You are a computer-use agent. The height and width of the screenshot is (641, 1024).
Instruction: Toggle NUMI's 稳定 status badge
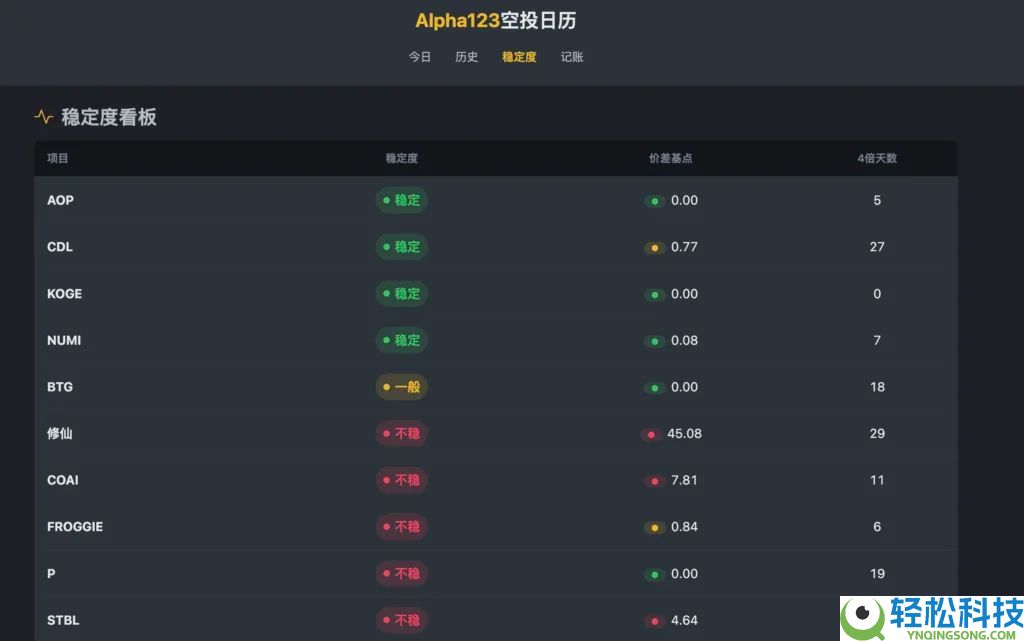[x=401, y=340]
